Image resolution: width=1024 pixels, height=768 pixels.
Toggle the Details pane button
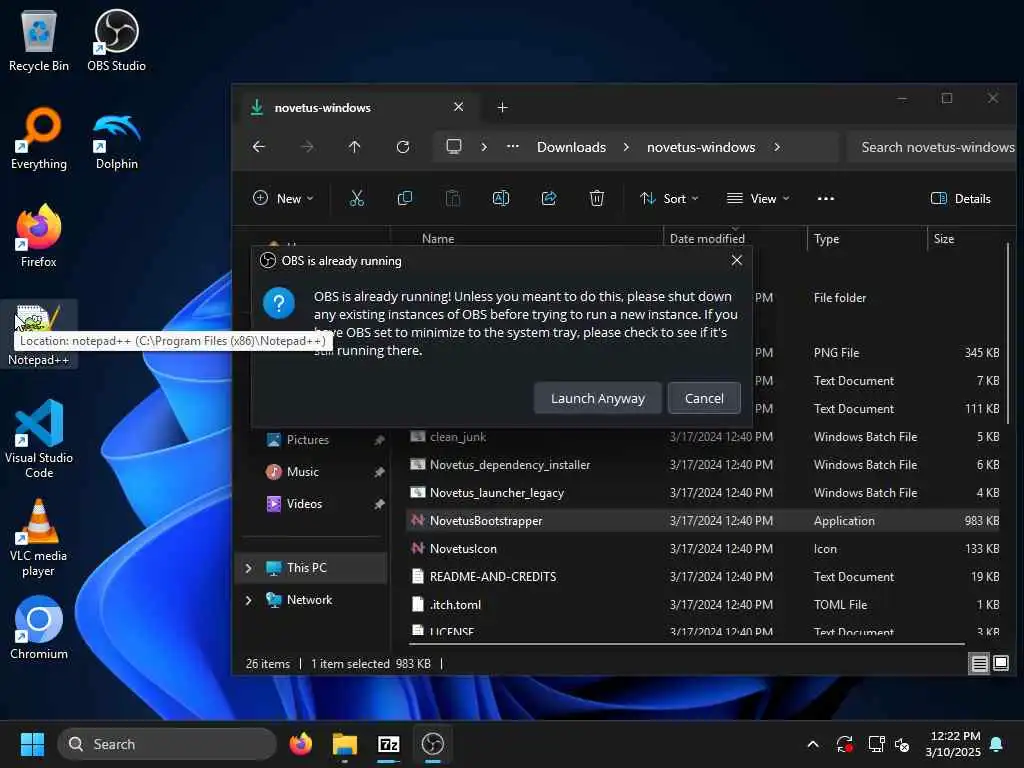(961, 198)
